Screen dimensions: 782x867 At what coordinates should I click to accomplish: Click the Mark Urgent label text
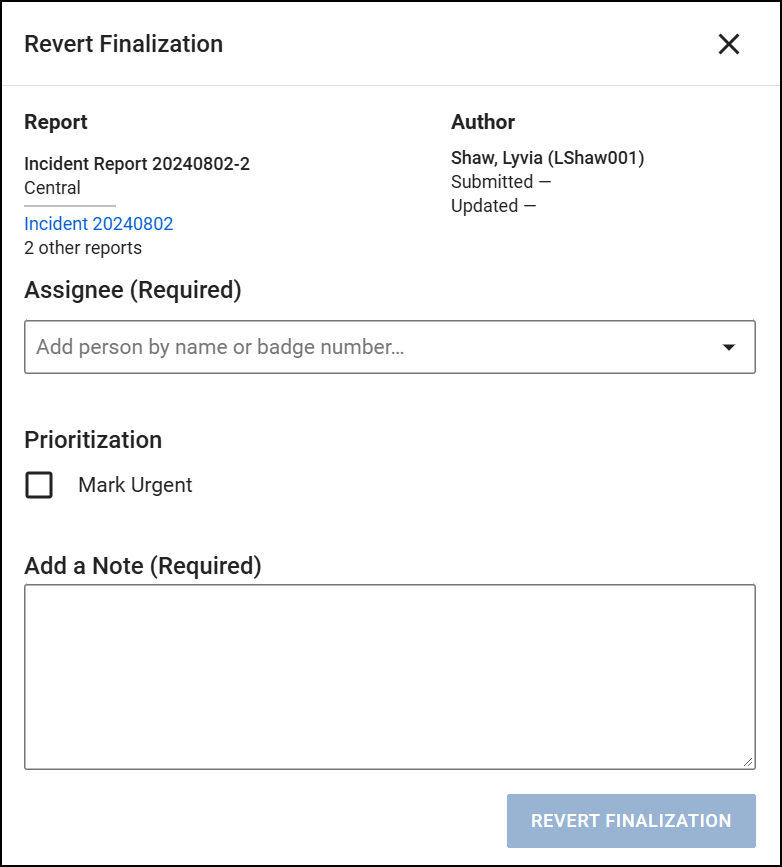(x=135, y=486)
